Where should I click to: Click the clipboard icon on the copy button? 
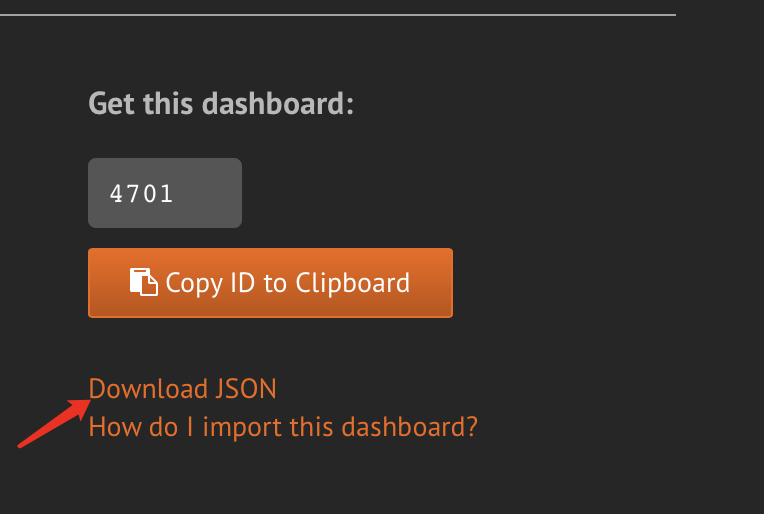tap(144, 283)
